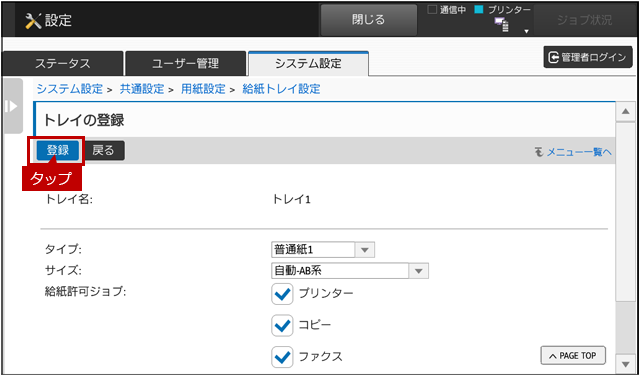Click the 給紙許可ジョブ label
The height and width of the screenshot is (376, 640).
[85, 292]
